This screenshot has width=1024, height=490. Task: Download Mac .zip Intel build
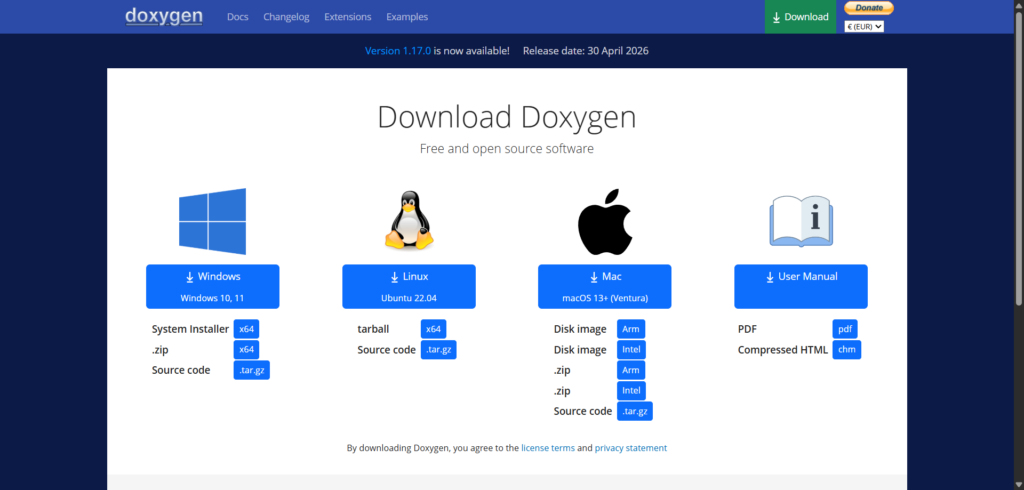632,391
